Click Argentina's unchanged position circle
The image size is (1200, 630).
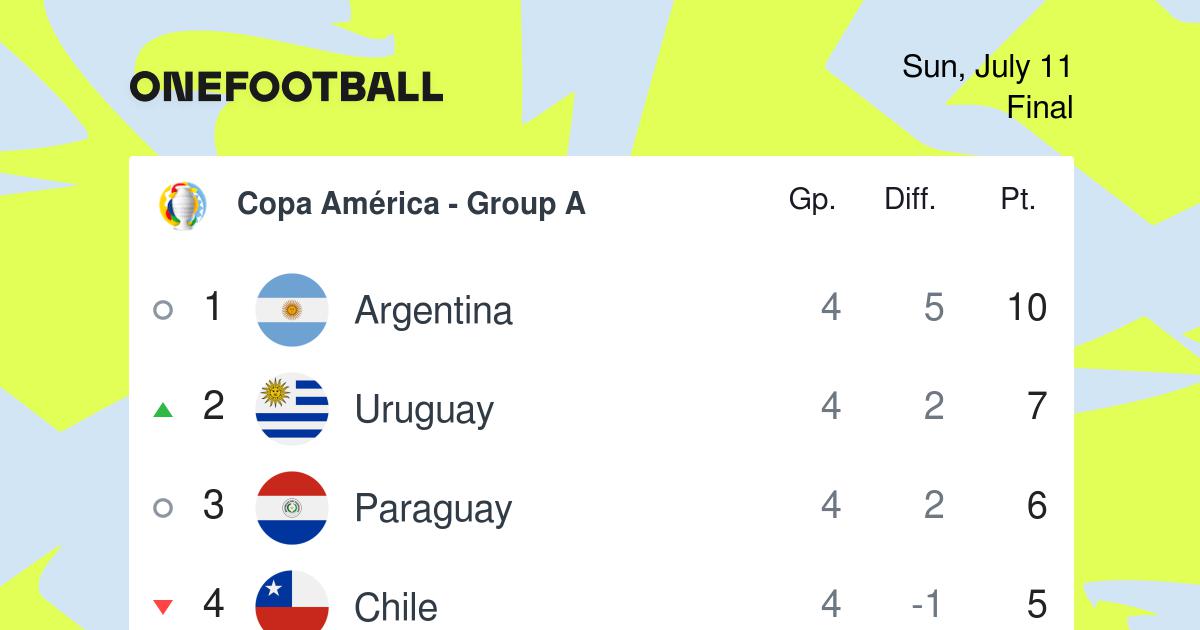coord(163,310)
